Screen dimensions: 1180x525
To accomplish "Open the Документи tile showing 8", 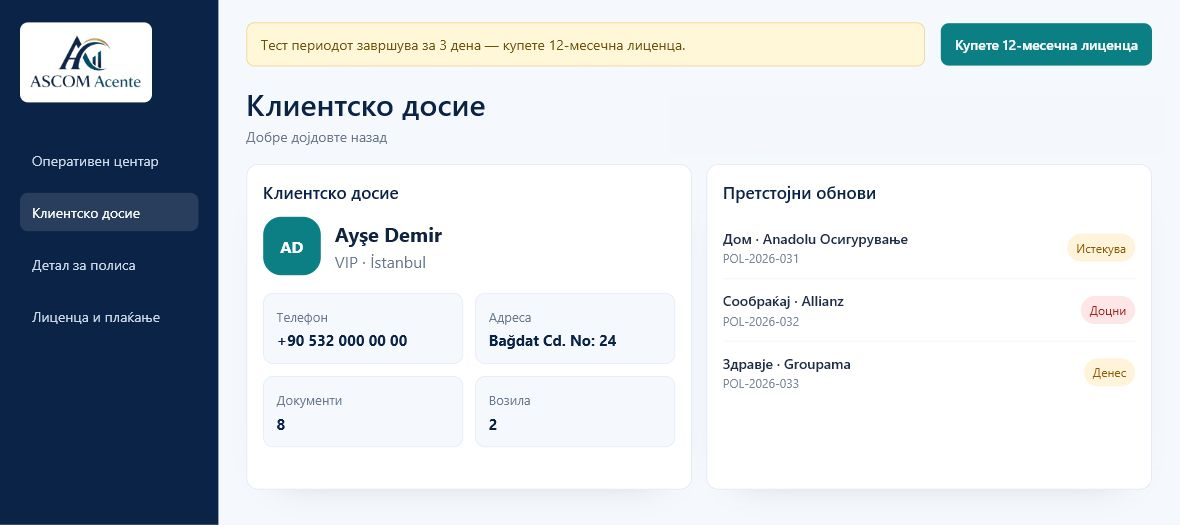I will tap(363, 412).
